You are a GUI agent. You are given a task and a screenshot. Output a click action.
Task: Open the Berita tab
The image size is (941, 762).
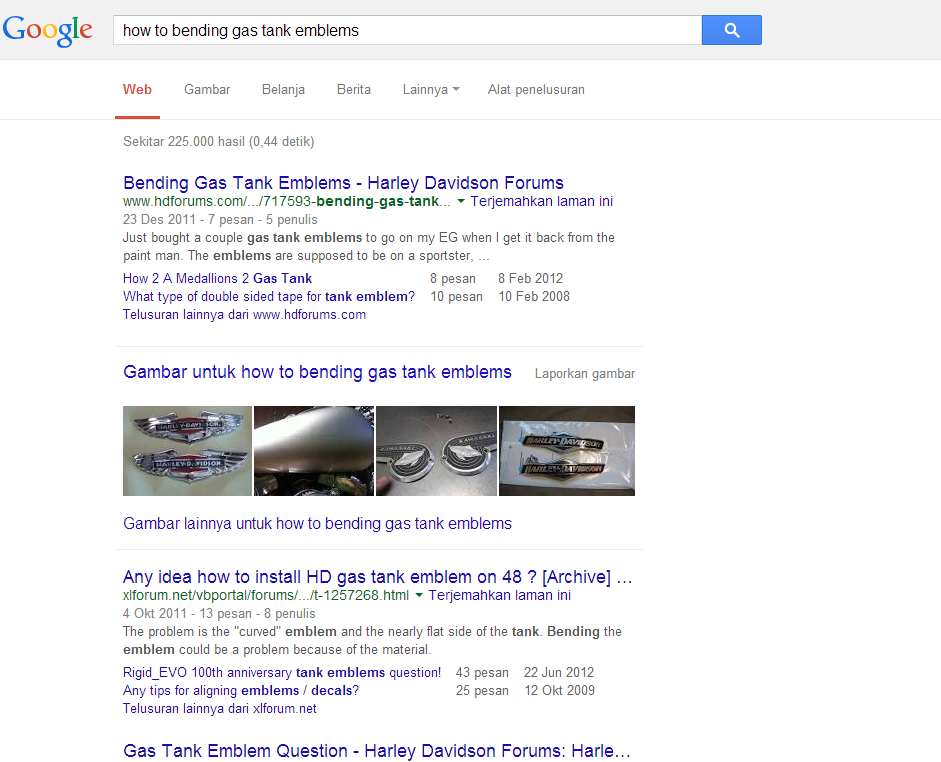click(353, 89)
